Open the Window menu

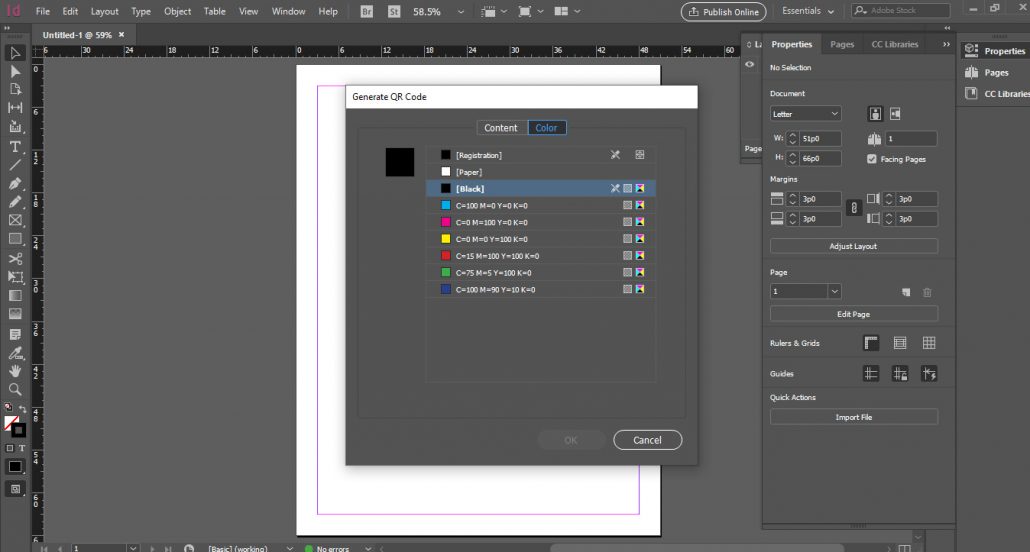(x=288, y=11)
